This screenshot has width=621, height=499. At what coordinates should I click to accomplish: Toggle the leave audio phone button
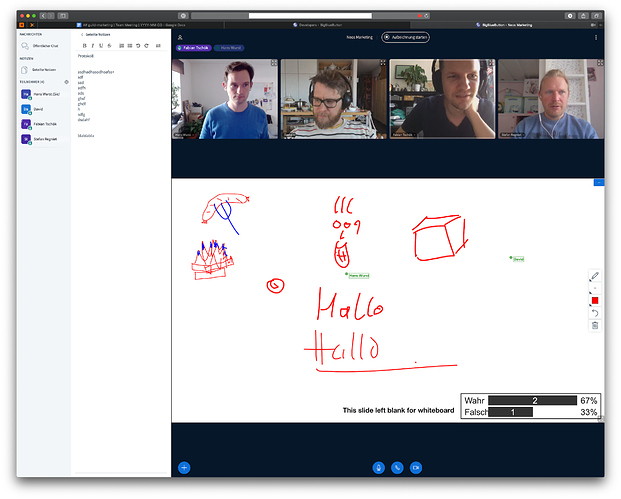pos(397,467)
